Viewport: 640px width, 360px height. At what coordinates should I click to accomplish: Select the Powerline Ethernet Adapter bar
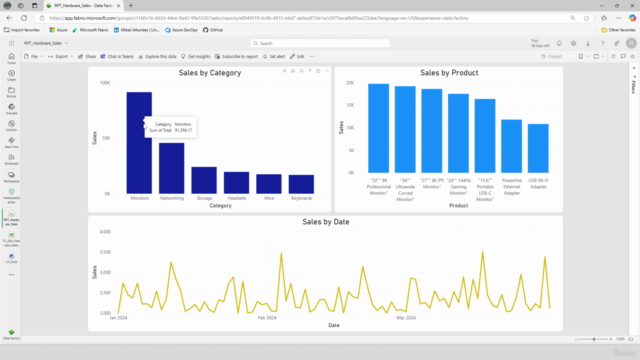tap(511, 146)
